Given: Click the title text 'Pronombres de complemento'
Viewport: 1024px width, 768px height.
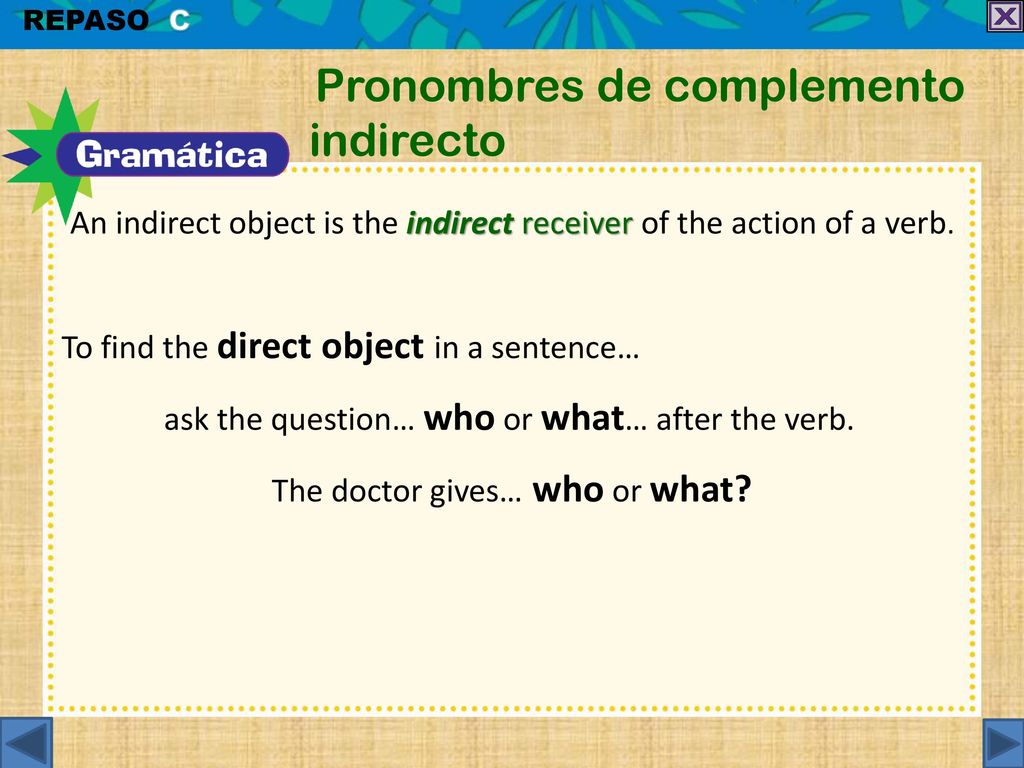Looking at the screenshot, I should pos(640,86).
